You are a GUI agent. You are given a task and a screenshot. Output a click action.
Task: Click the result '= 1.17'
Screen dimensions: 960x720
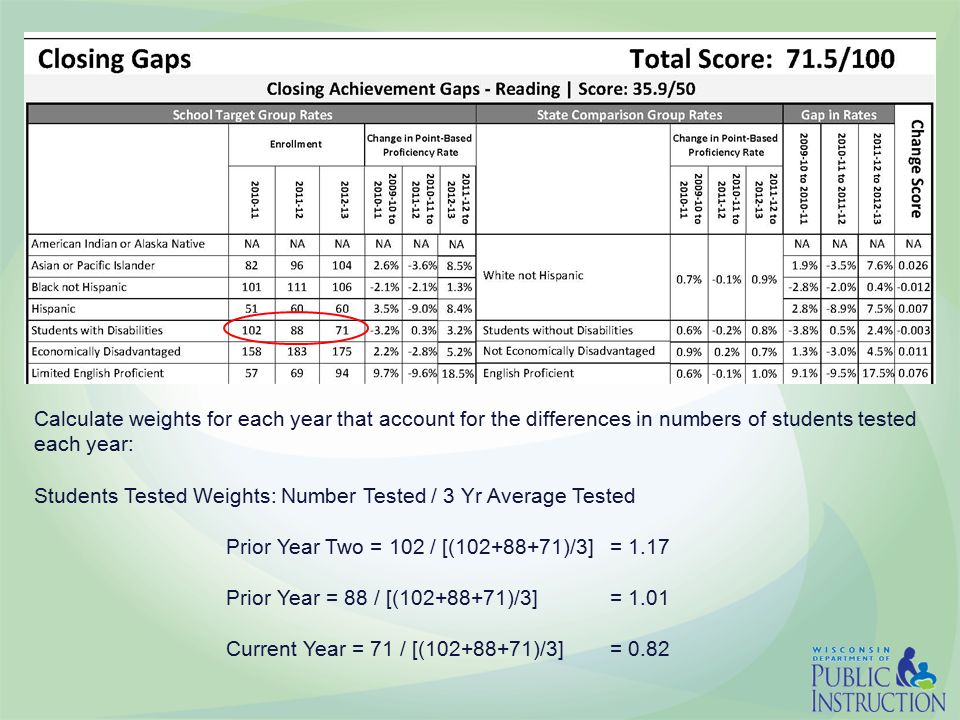tap(639, 547)
